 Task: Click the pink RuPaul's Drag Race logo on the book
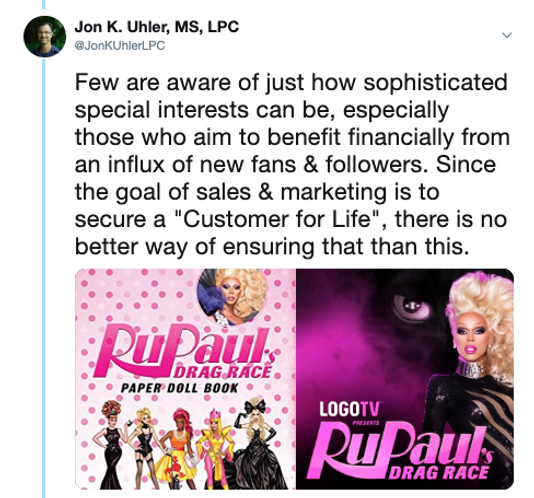(186, 353)
